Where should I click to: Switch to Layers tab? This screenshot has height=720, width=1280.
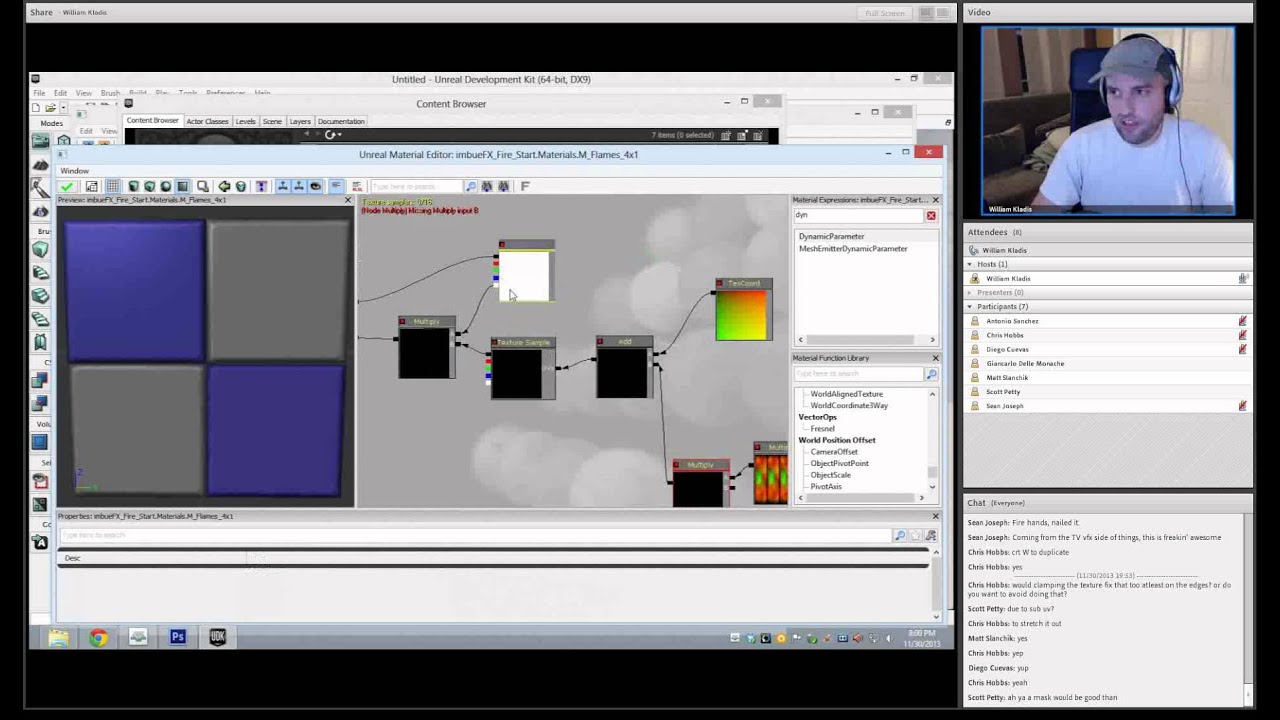coord(300,121)
